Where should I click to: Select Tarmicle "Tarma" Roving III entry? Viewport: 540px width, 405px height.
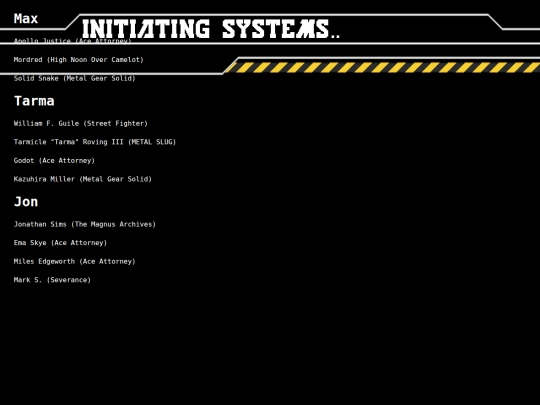pyautogui.click(x=95, y=142)
